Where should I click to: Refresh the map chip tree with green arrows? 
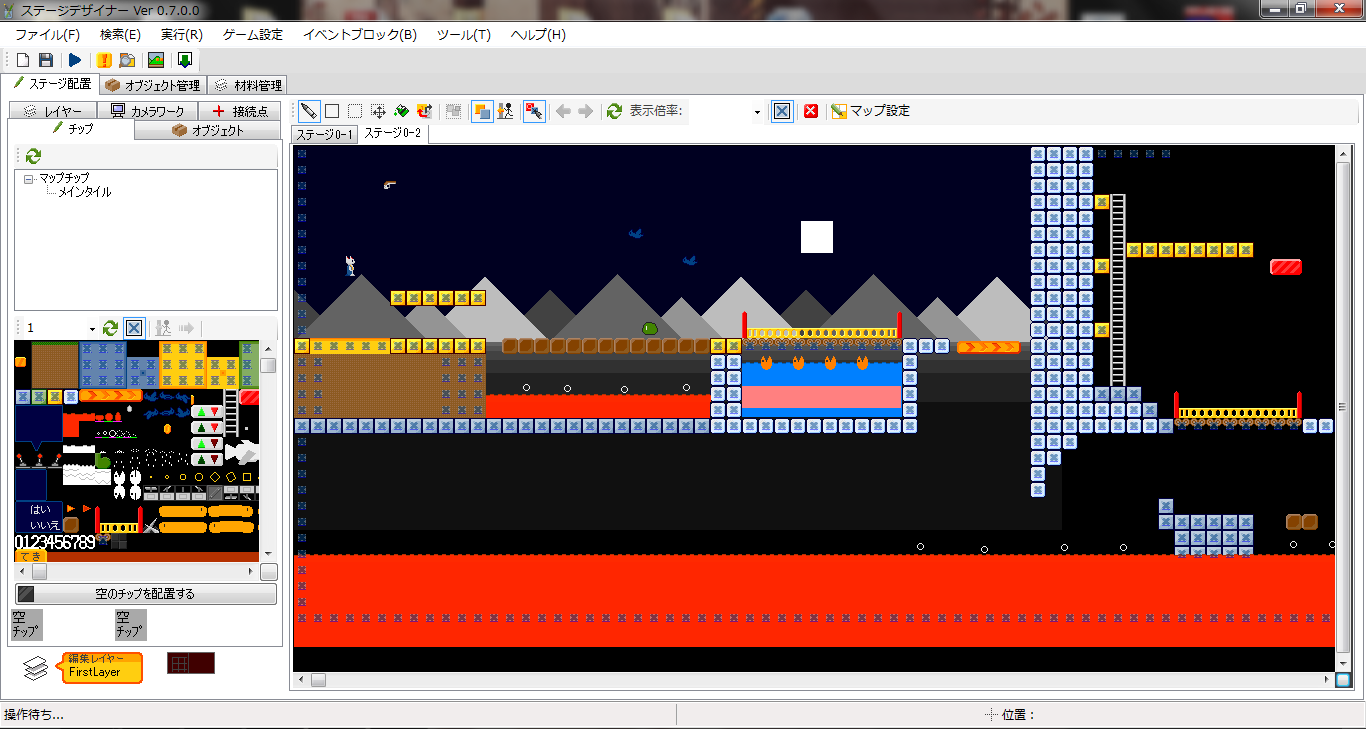(x=33, y=156)
